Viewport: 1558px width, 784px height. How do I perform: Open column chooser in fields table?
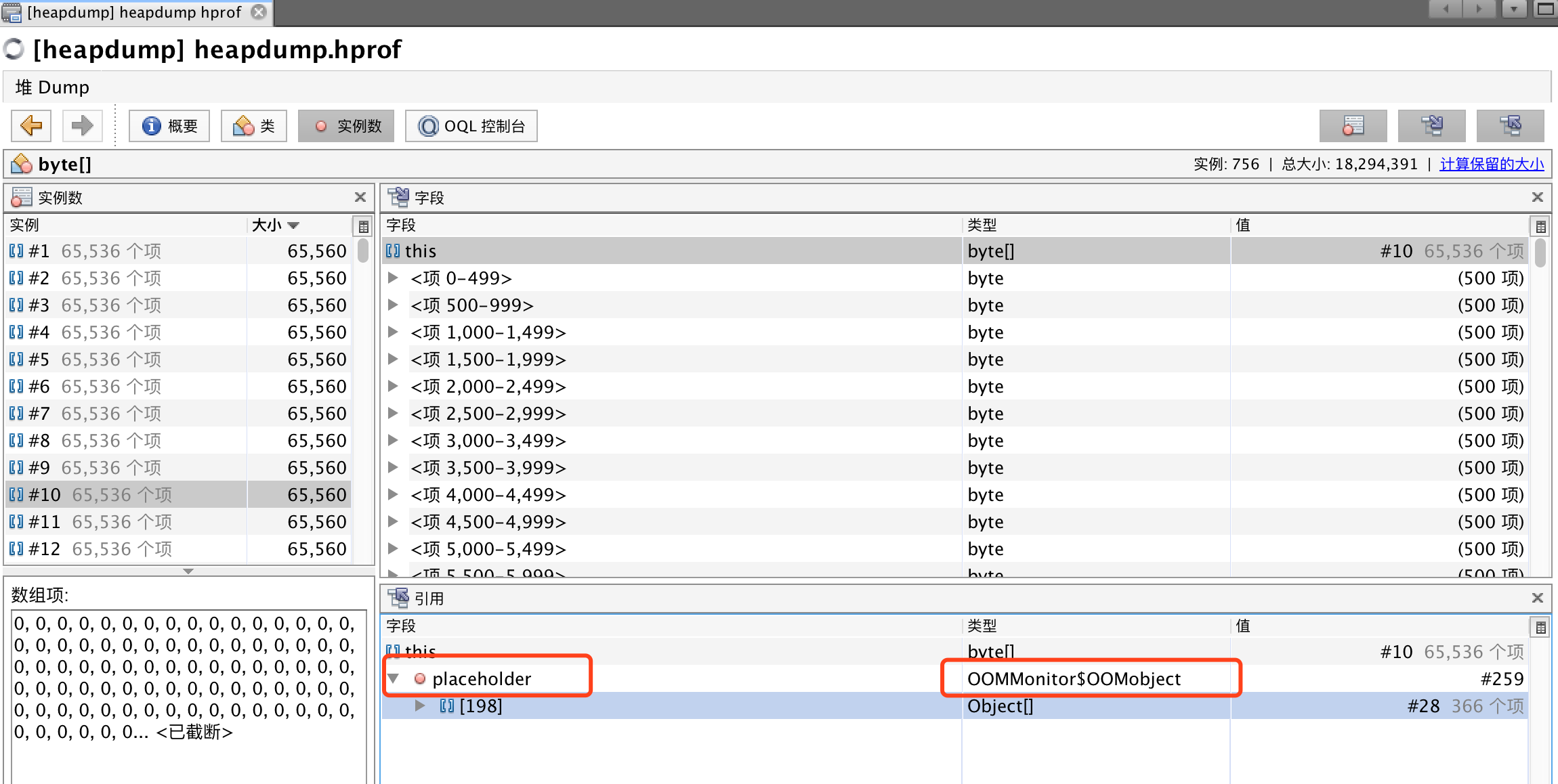(1541, 226)
